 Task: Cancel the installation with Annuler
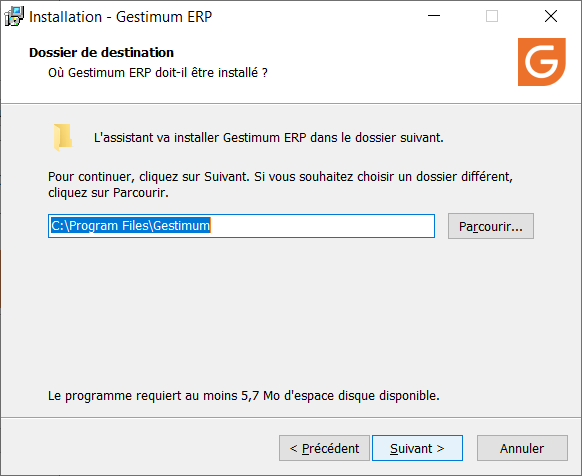522,448
